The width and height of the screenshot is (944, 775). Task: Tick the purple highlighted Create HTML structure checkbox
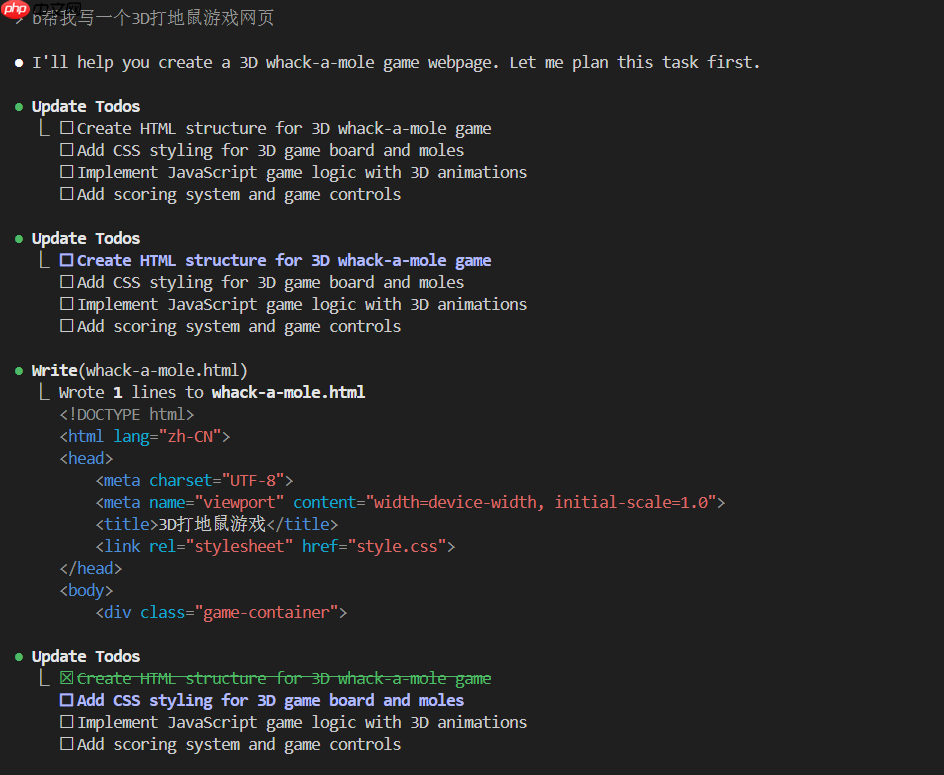(x=67, y=260)
